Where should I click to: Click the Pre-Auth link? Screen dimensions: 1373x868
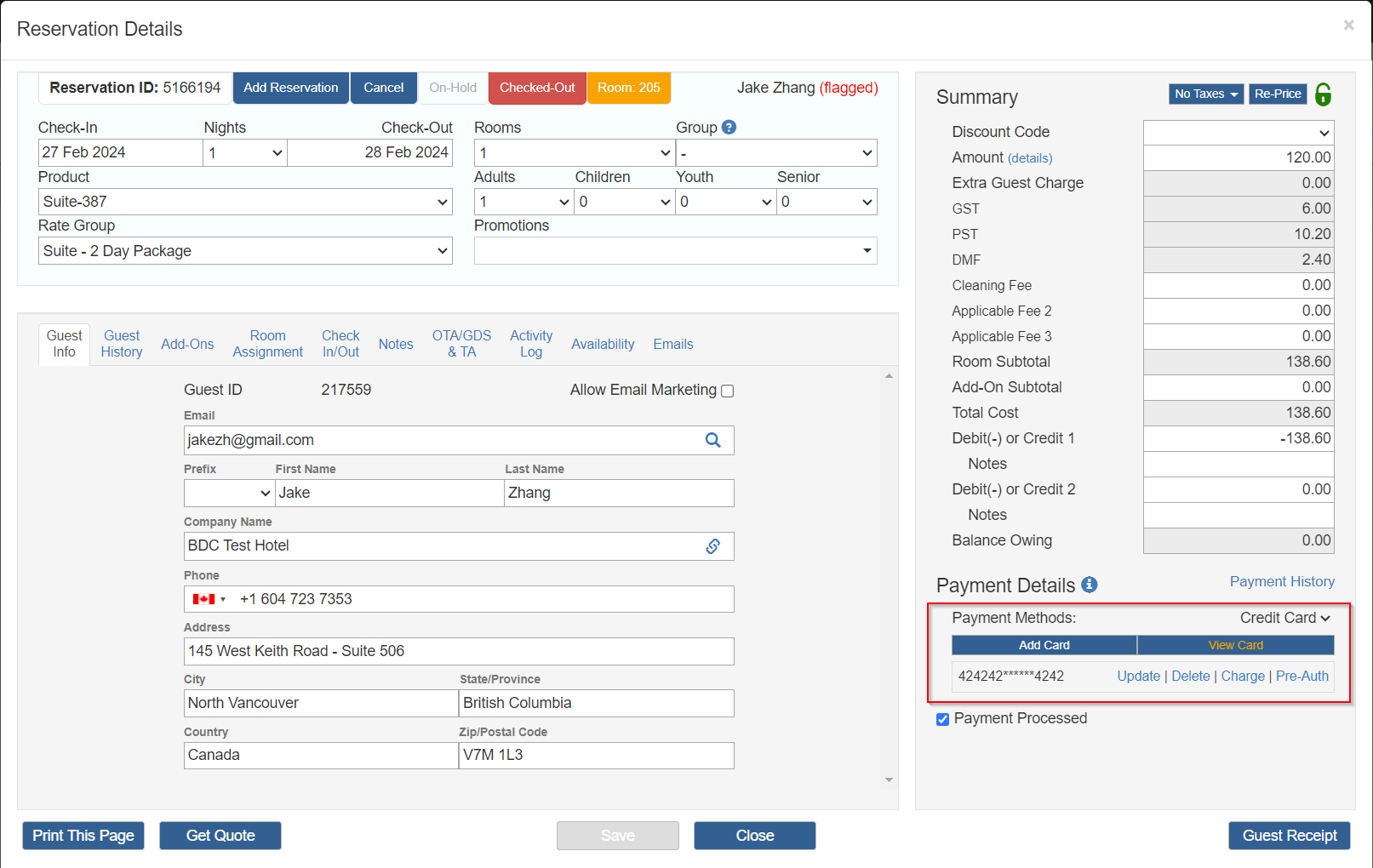[1302, 676]
